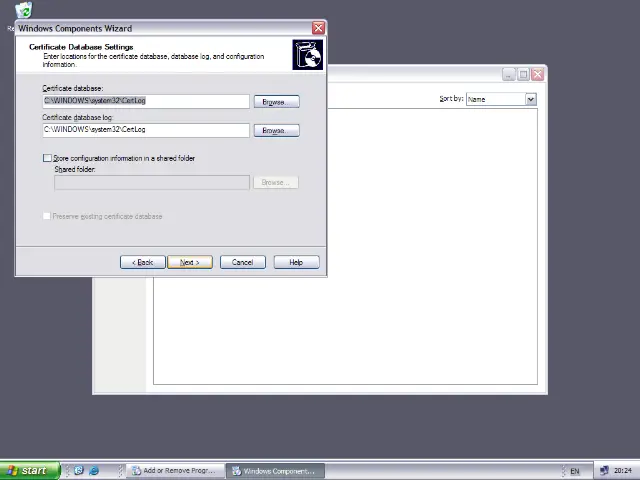Click the Certificate database log path field
640x480 pixels.
(x=146, y=130)
